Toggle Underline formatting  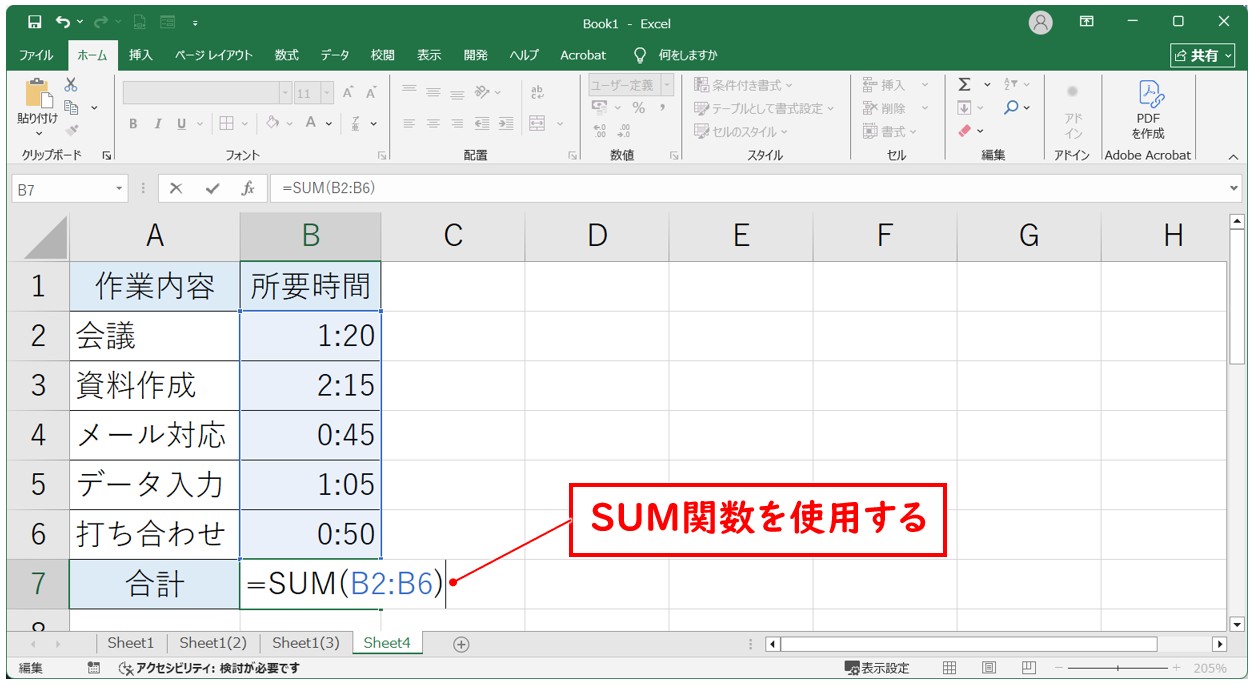tap(181, 123)
